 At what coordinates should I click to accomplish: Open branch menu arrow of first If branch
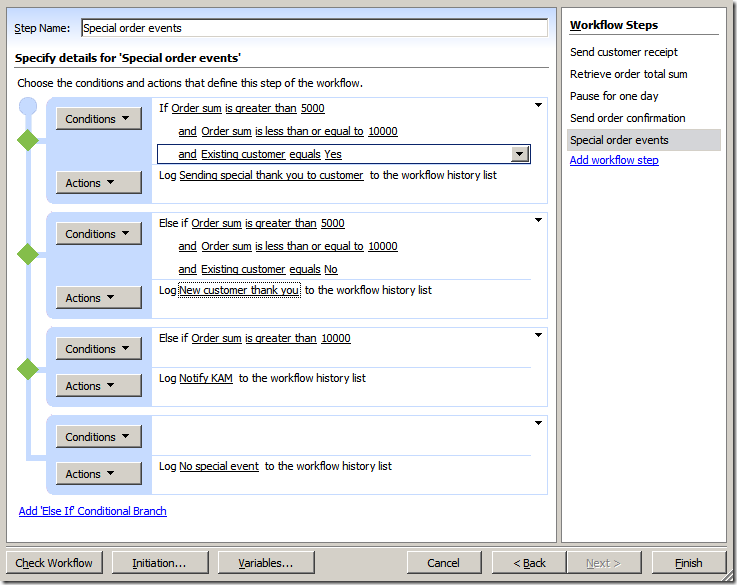click(539, 105)
